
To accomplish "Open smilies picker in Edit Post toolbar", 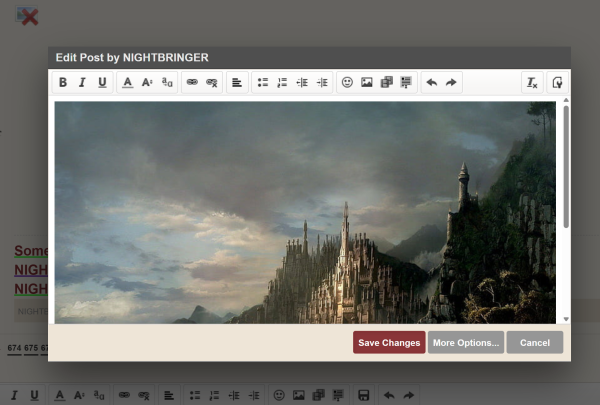I will (347, 82).
